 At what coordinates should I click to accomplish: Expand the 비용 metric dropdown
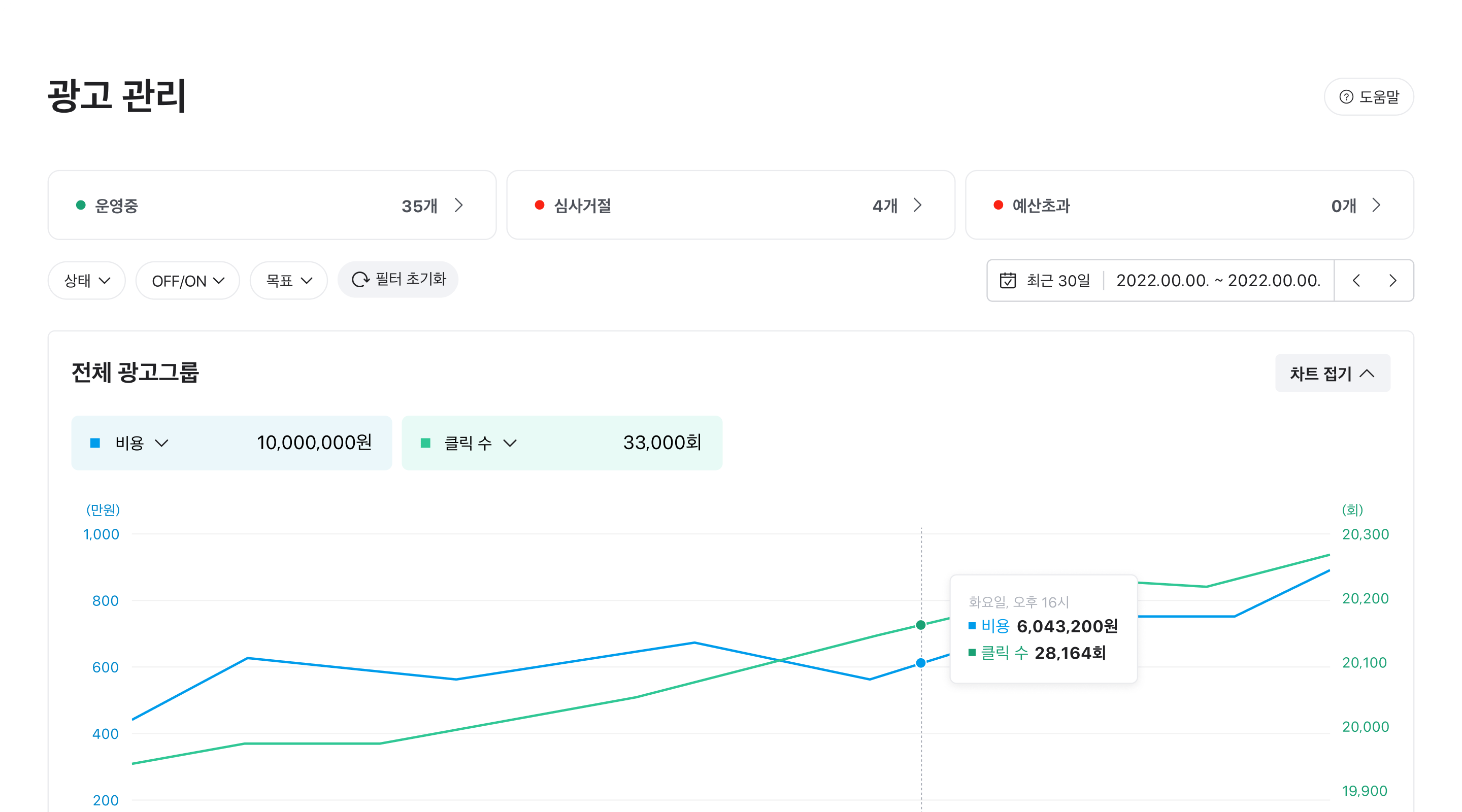pyautogui.click(x=142, y=443)
